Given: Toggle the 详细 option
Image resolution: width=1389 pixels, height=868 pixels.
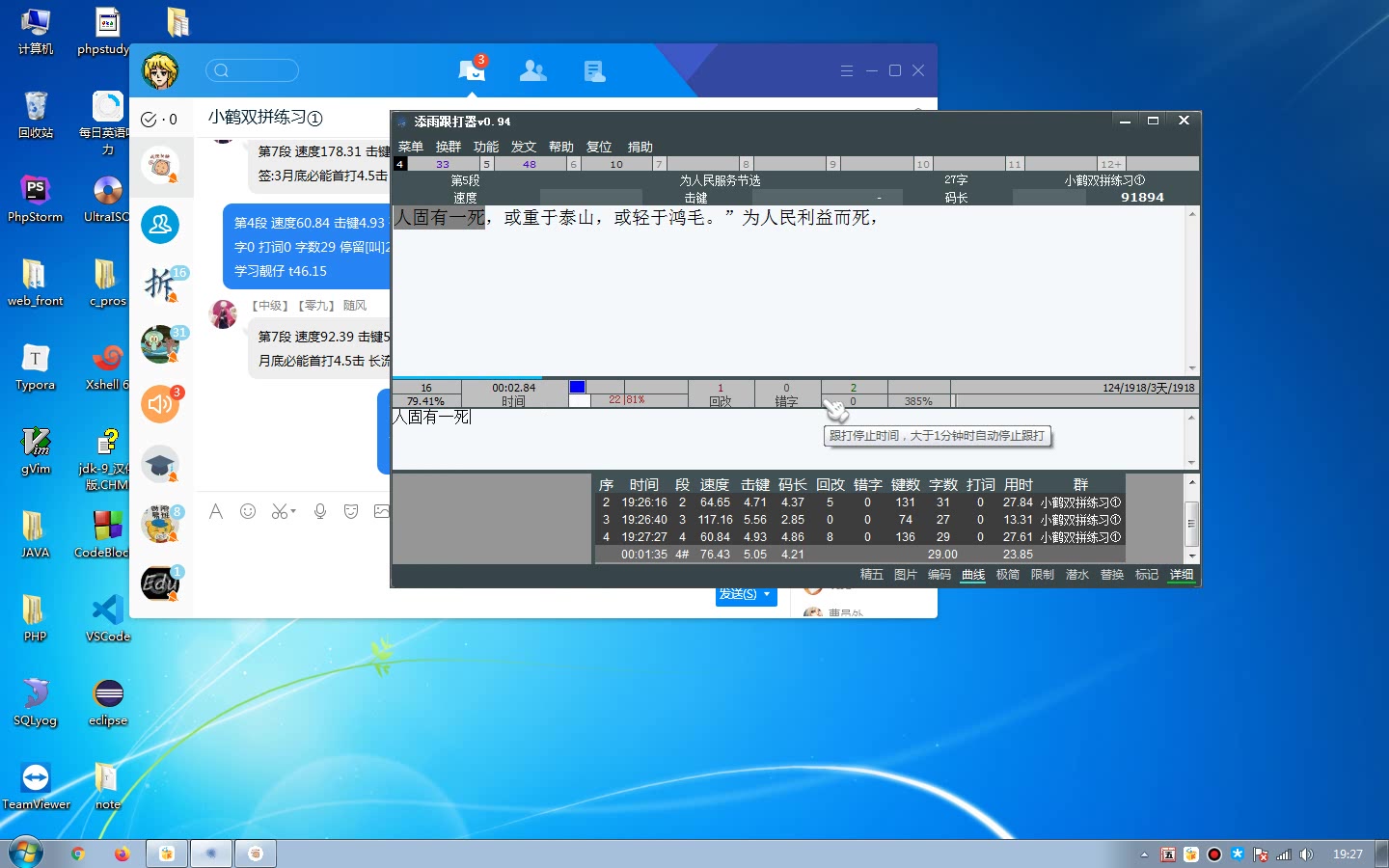Looking at the screenshot, I should click(x=1182, y=575).
